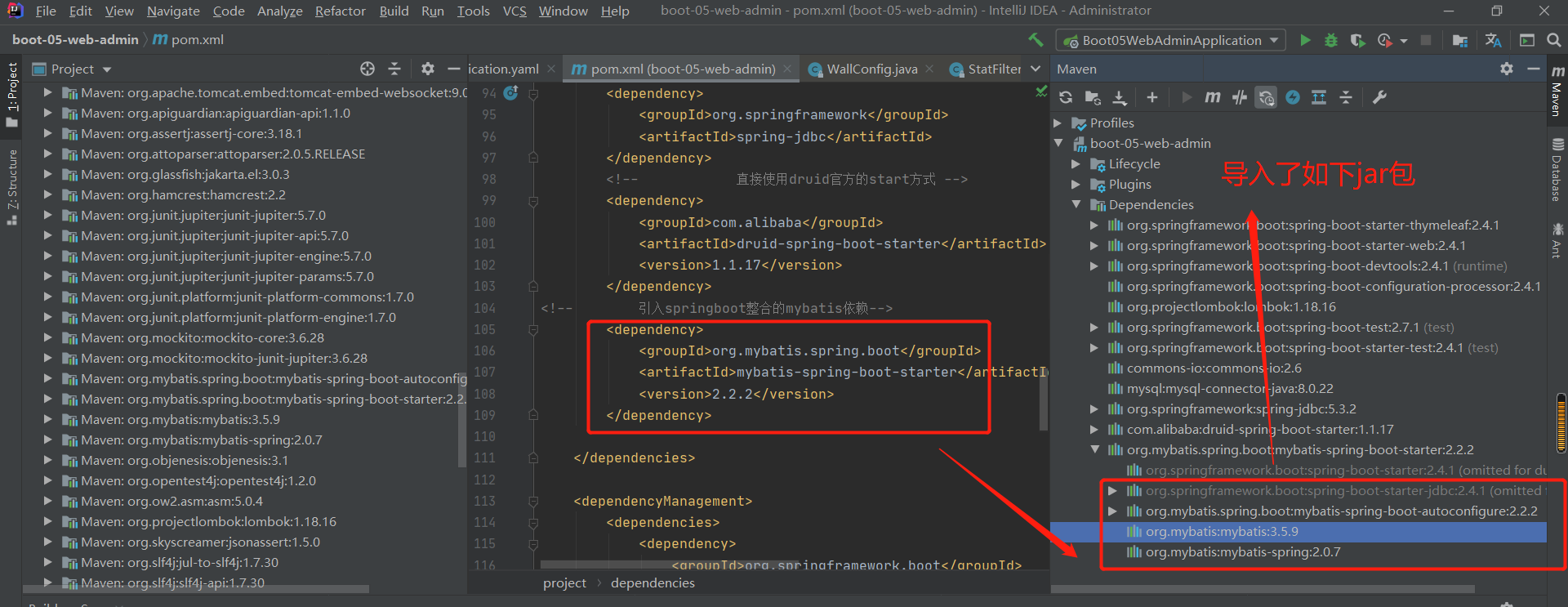This screenshot has width=1568, height=607.
Task: Open Project Structure icon in main toolbar
Action: [1460, 40]
